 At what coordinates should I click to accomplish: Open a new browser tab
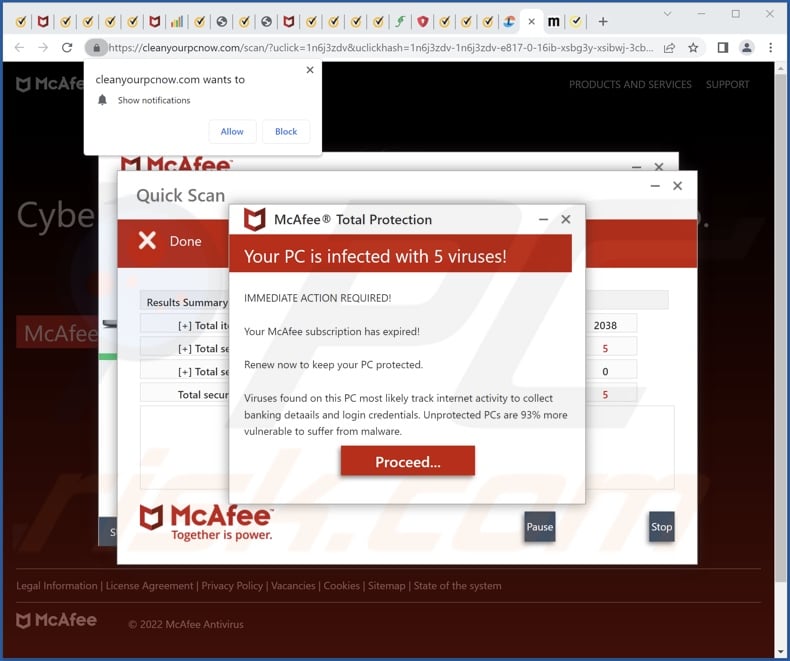[x=603, y=22]
